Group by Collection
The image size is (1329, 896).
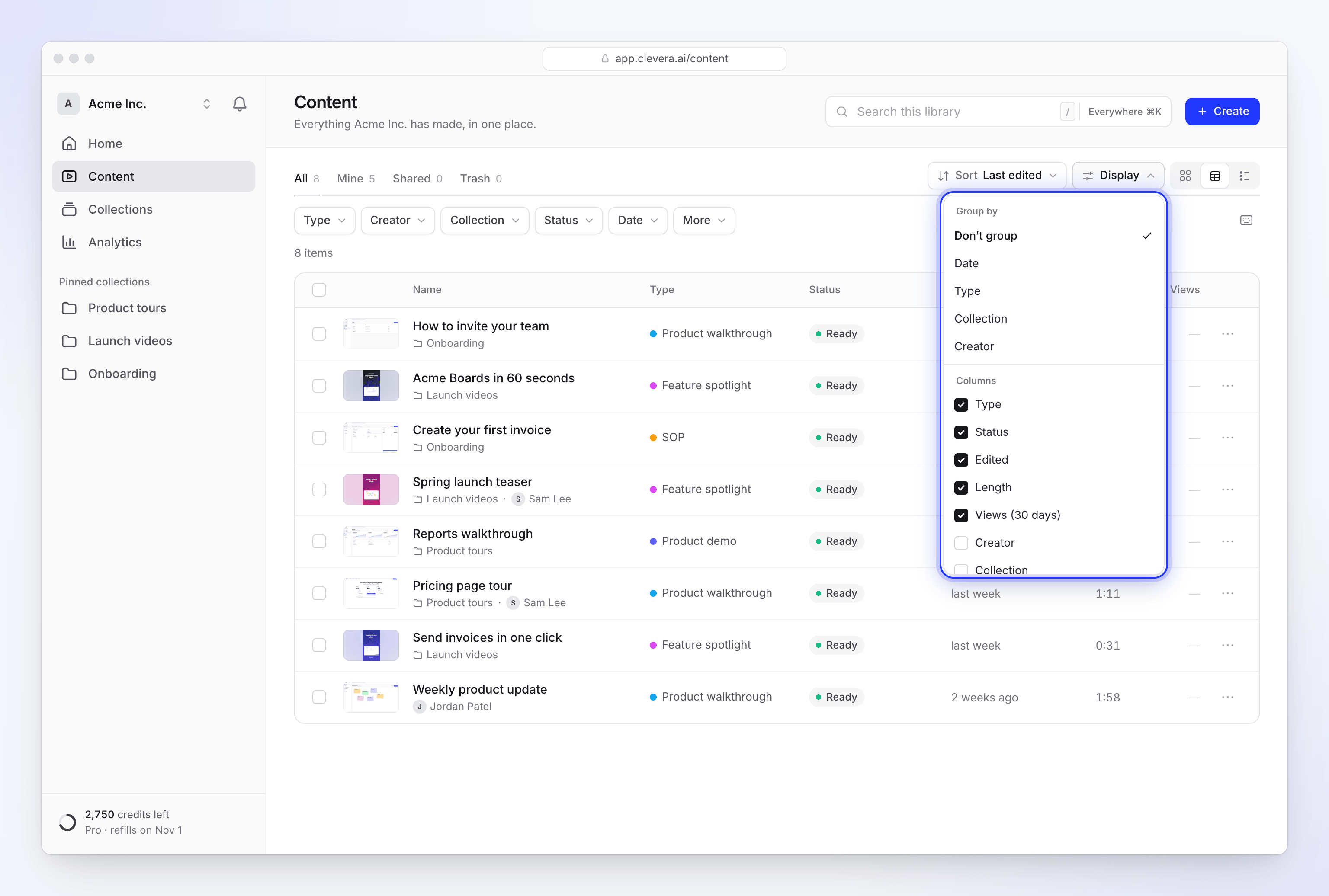click(x=1053, y=319)
